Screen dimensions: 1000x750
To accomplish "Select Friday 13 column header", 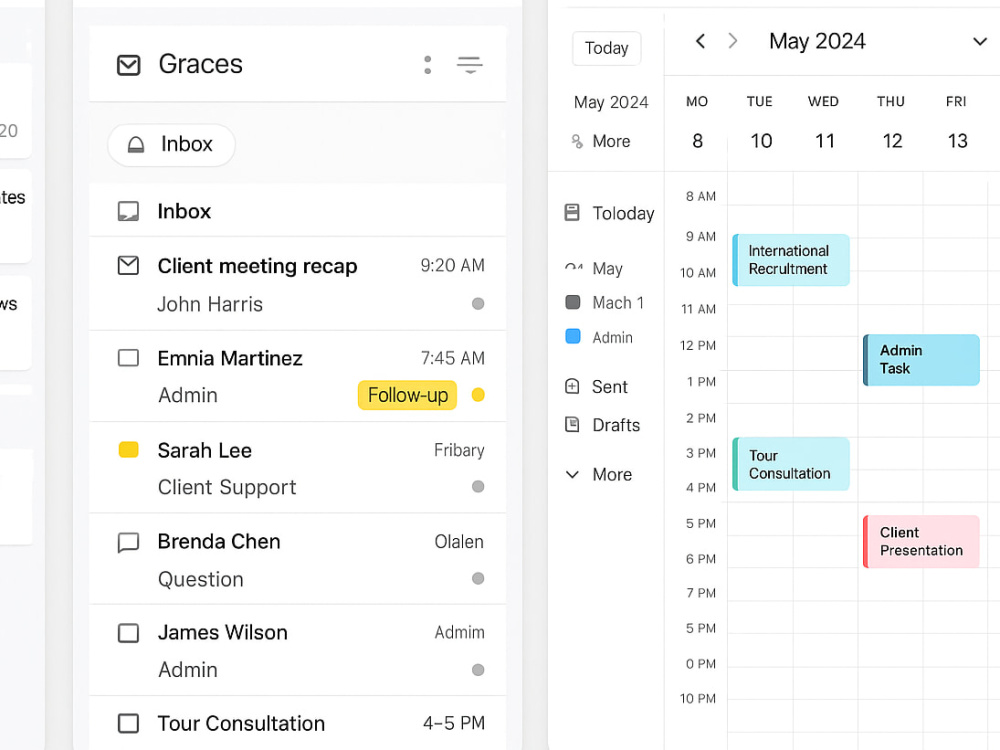I will (x=956, y=122).
